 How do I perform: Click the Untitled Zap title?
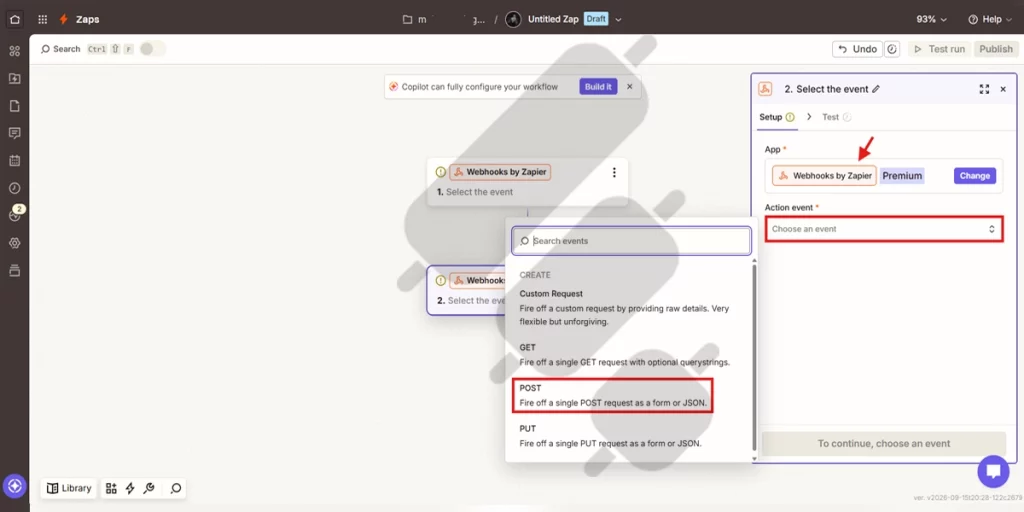pyautogui.click(x=553, y=19)
